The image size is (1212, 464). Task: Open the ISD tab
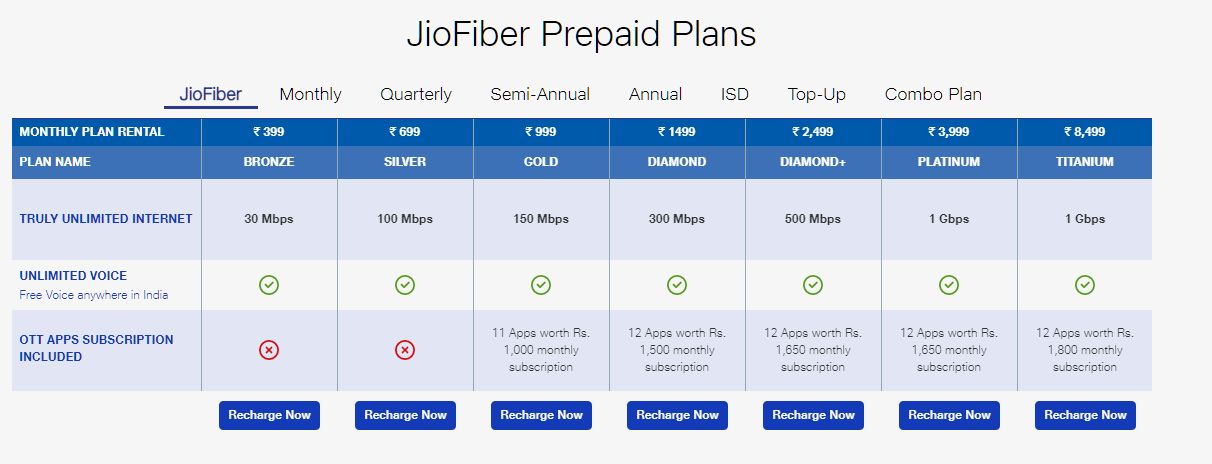[x=735, y=94]
